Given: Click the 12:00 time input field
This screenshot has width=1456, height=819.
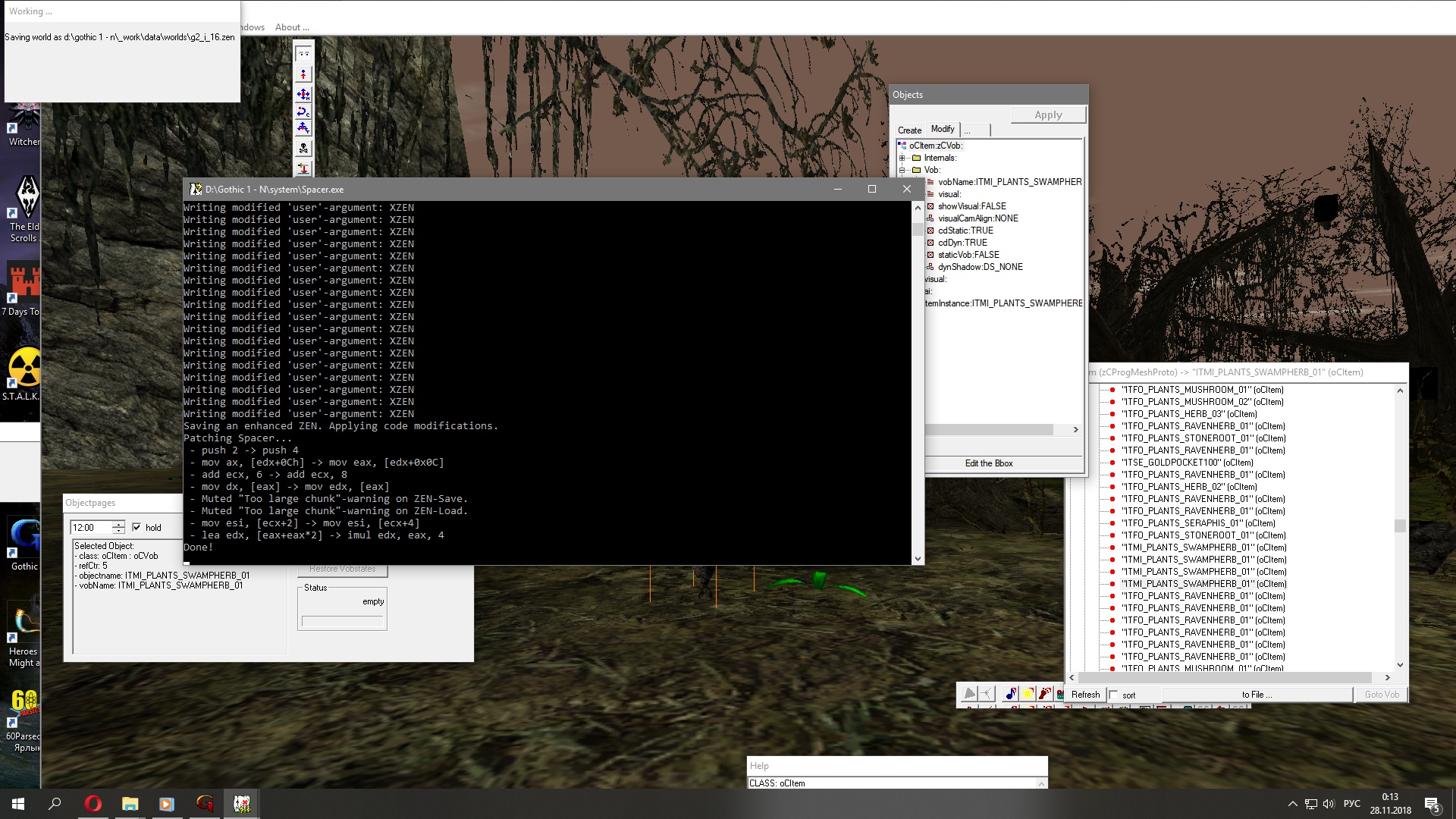Looking at the screenshot, I should [x=91, y=527].
